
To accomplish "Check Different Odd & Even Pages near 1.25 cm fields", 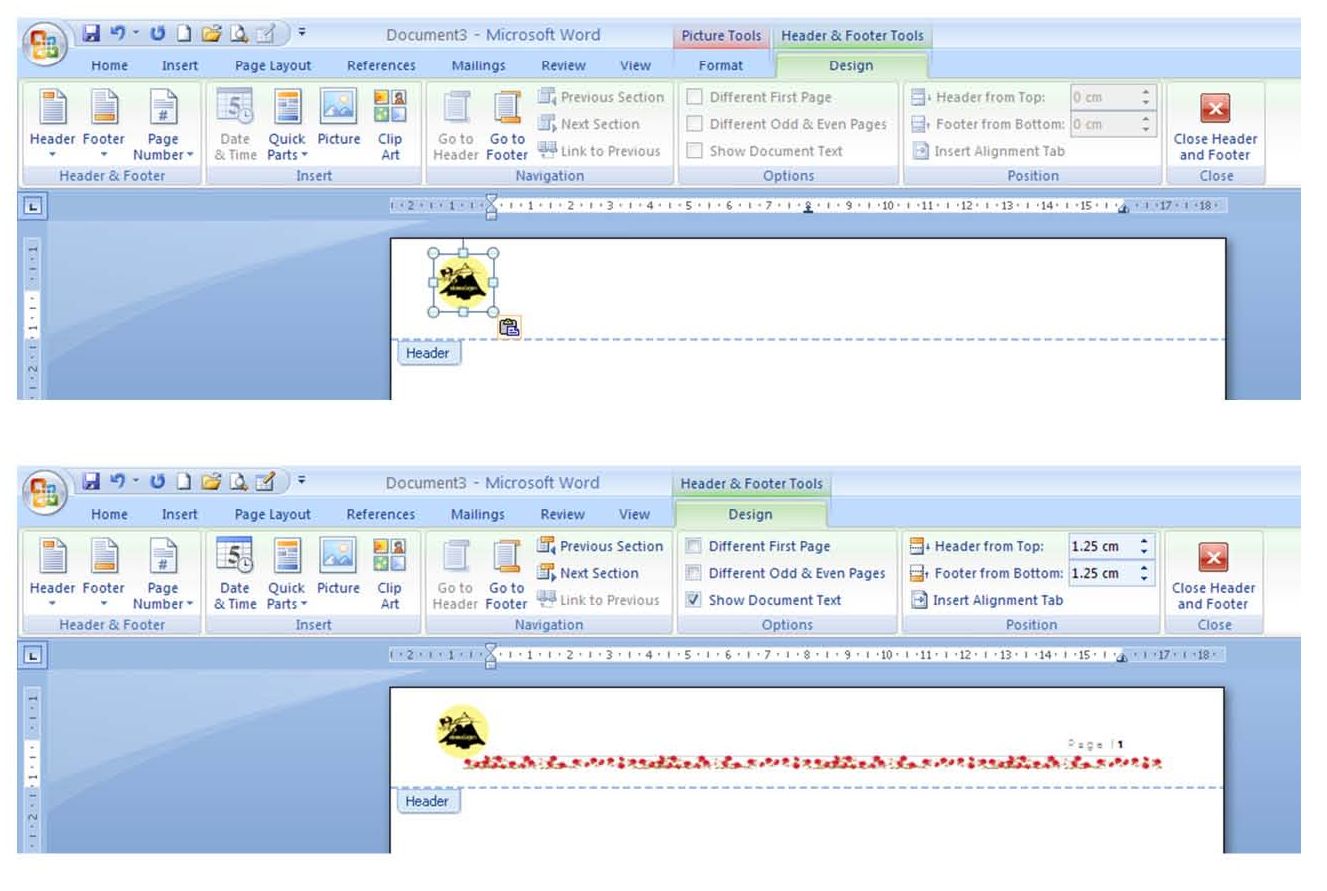I will tap(694, 573).
